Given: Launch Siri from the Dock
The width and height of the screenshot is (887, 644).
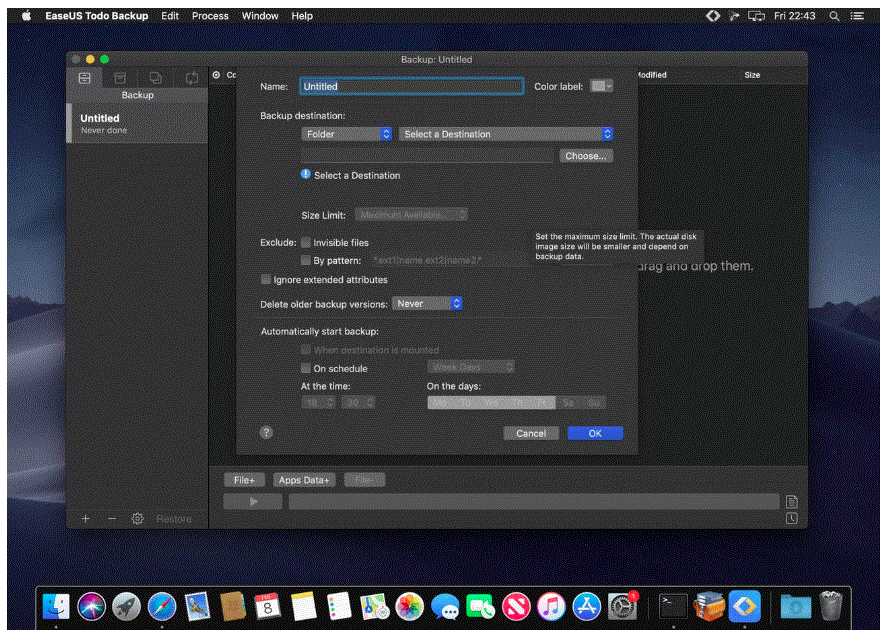Looking at the screenshot, I should pos(91,607).
